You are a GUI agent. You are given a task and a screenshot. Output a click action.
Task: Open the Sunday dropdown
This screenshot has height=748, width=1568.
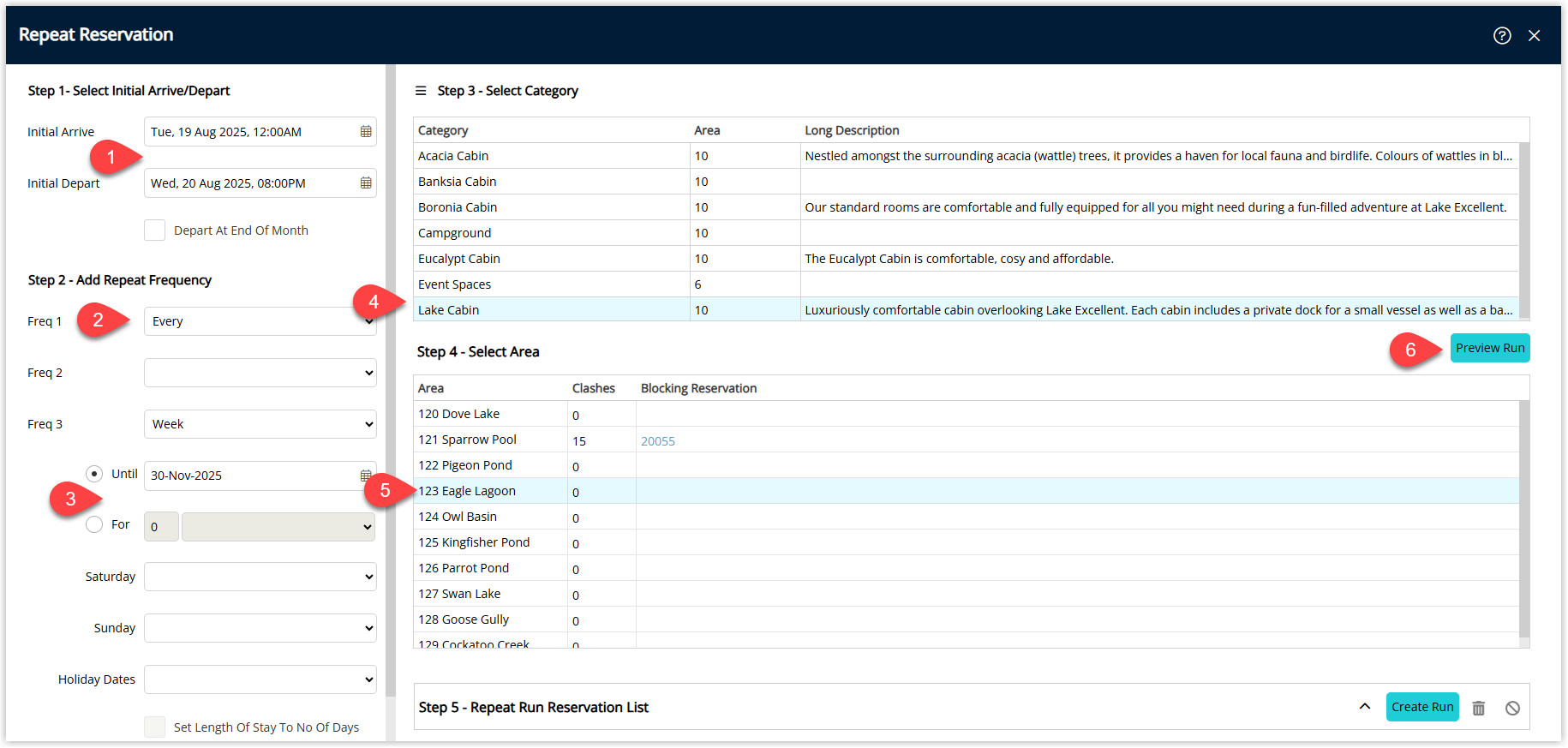(x=260, y=628)
